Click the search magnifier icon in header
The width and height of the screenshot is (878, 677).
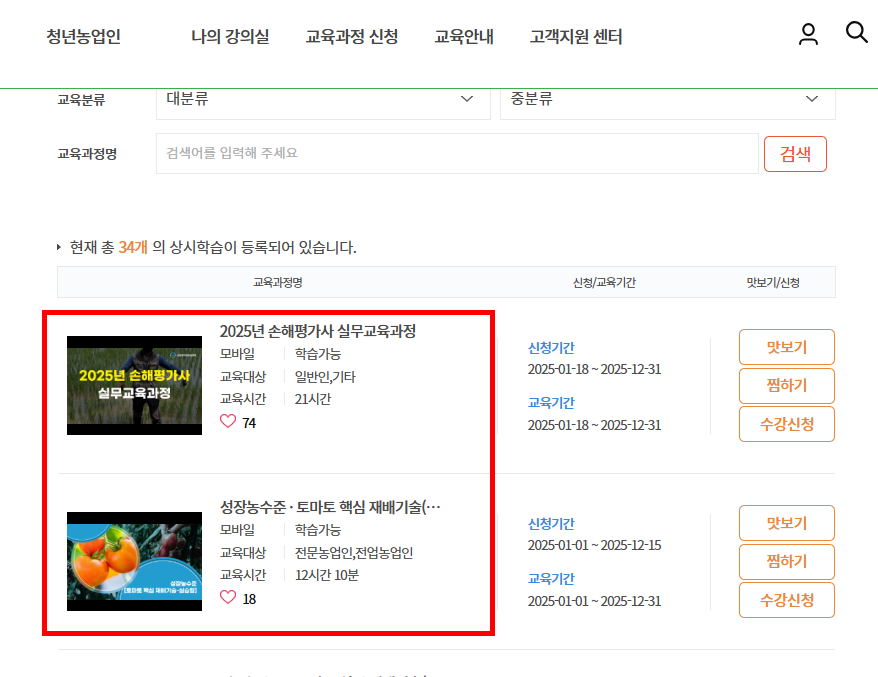(856, 33)
